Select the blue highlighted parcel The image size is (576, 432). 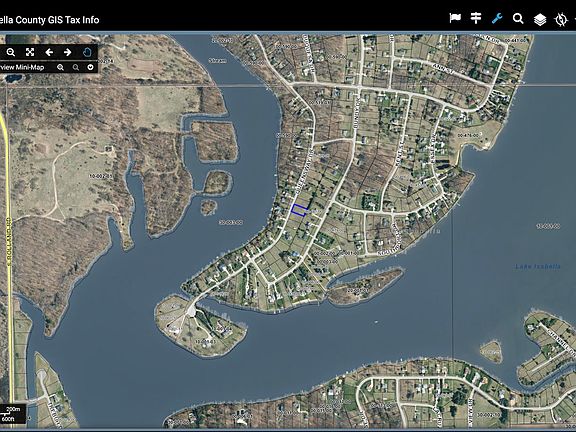(x=299, y=210)
